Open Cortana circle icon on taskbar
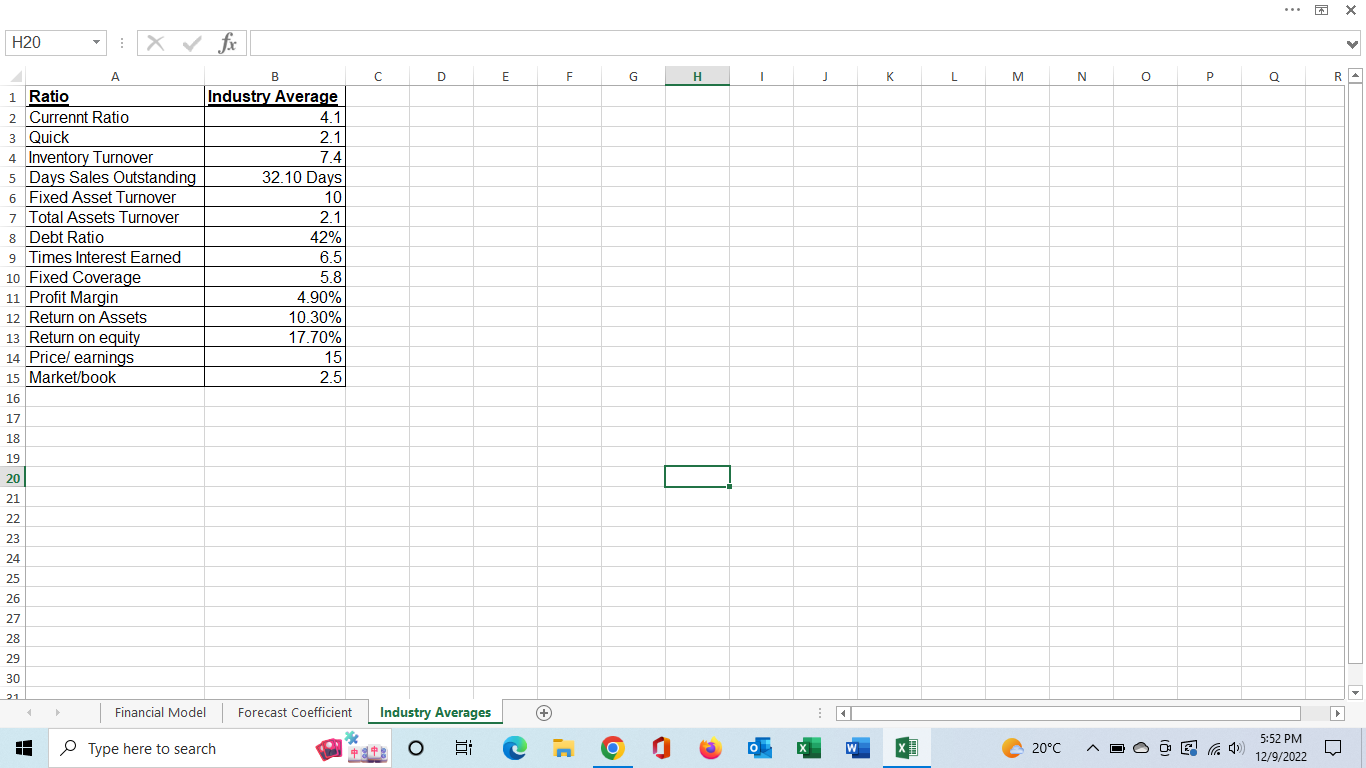This screenshot has width=1366, height=768. tap(418, 748)
